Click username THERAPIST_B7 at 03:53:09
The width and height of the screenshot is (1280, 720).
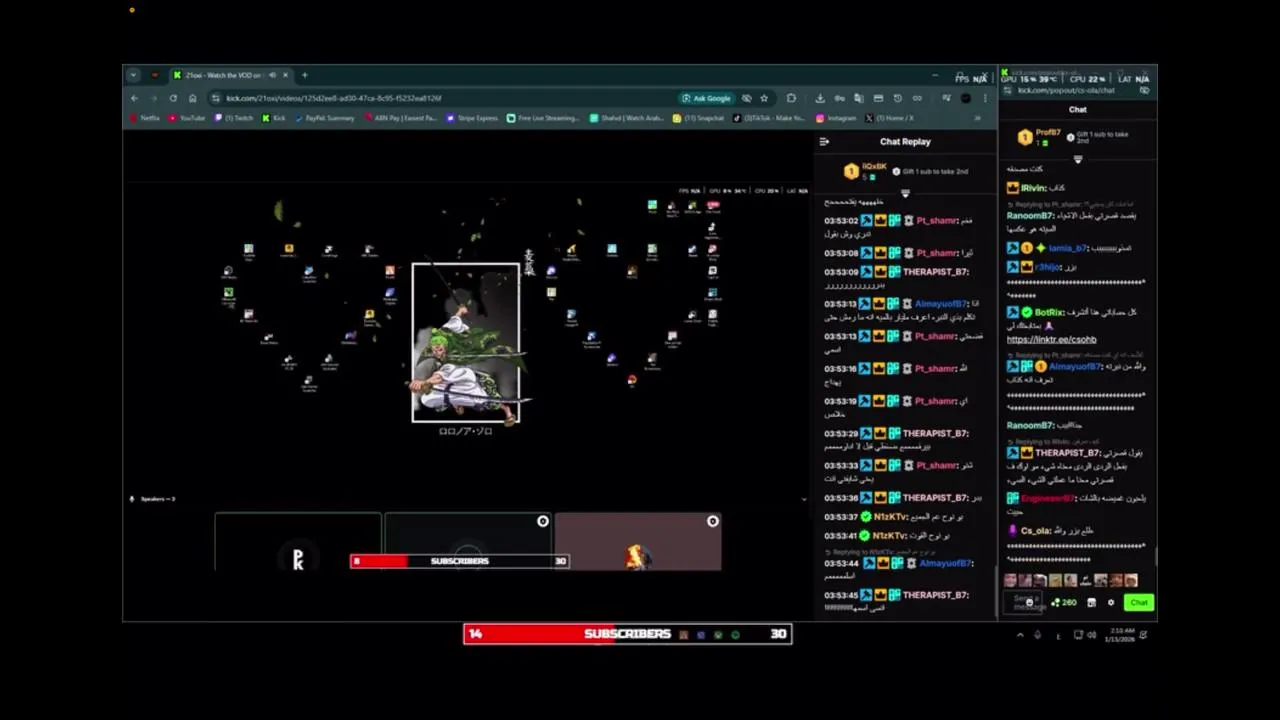[x=935, y=272]
